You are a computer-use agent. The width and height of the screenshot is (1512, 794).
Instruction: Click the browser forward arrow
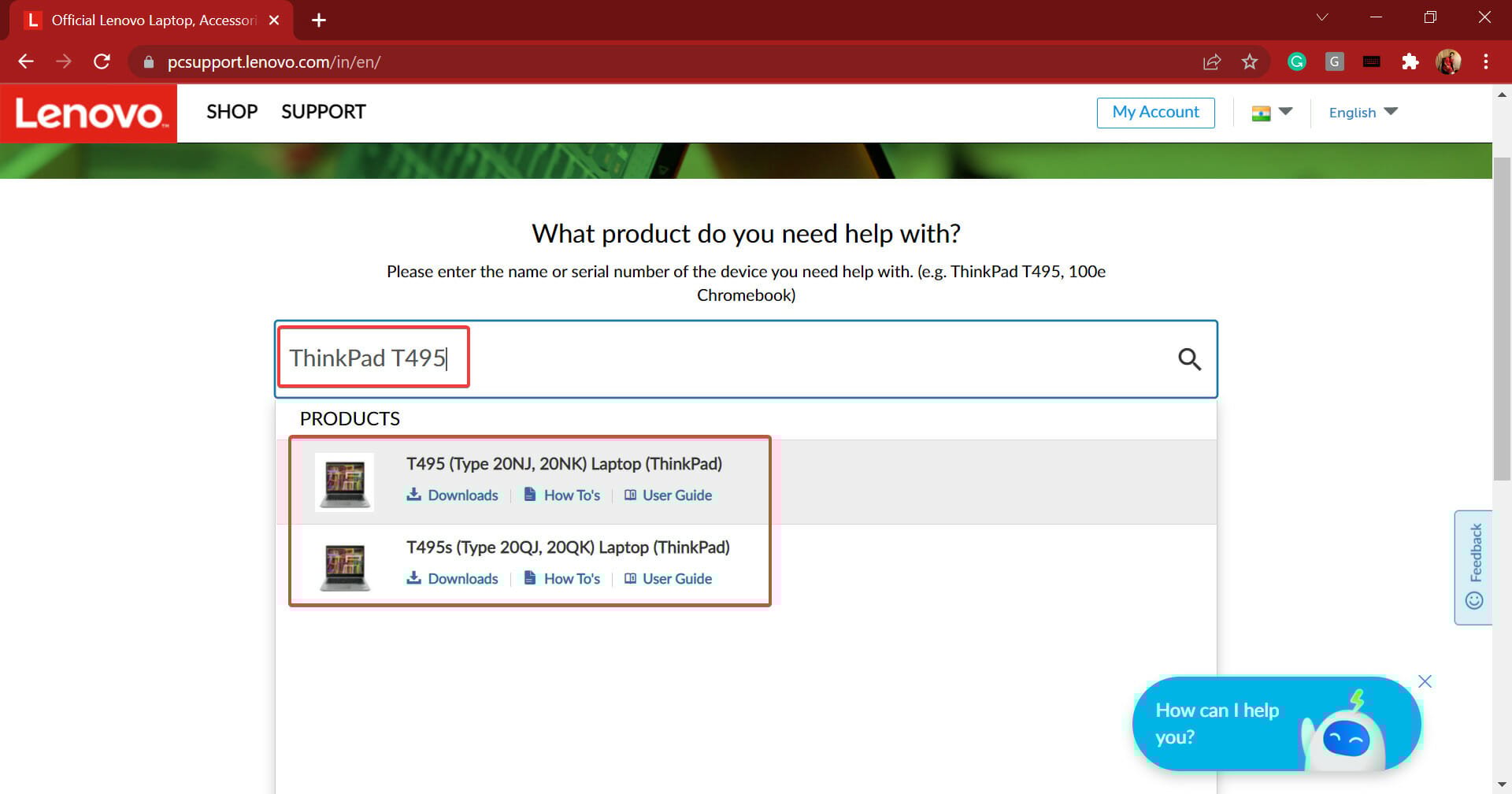coord(64,61)
